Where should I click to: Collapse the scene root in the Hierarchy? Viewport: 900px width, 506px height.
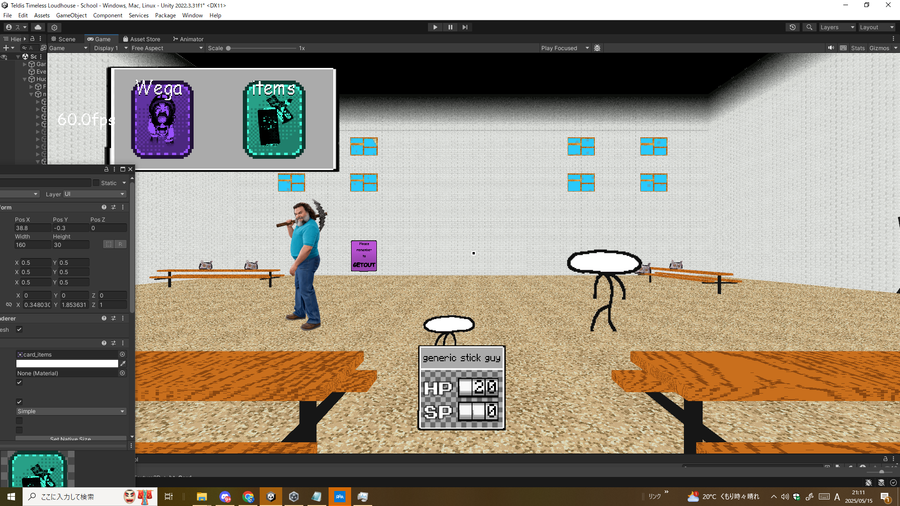tap(18, 57)
